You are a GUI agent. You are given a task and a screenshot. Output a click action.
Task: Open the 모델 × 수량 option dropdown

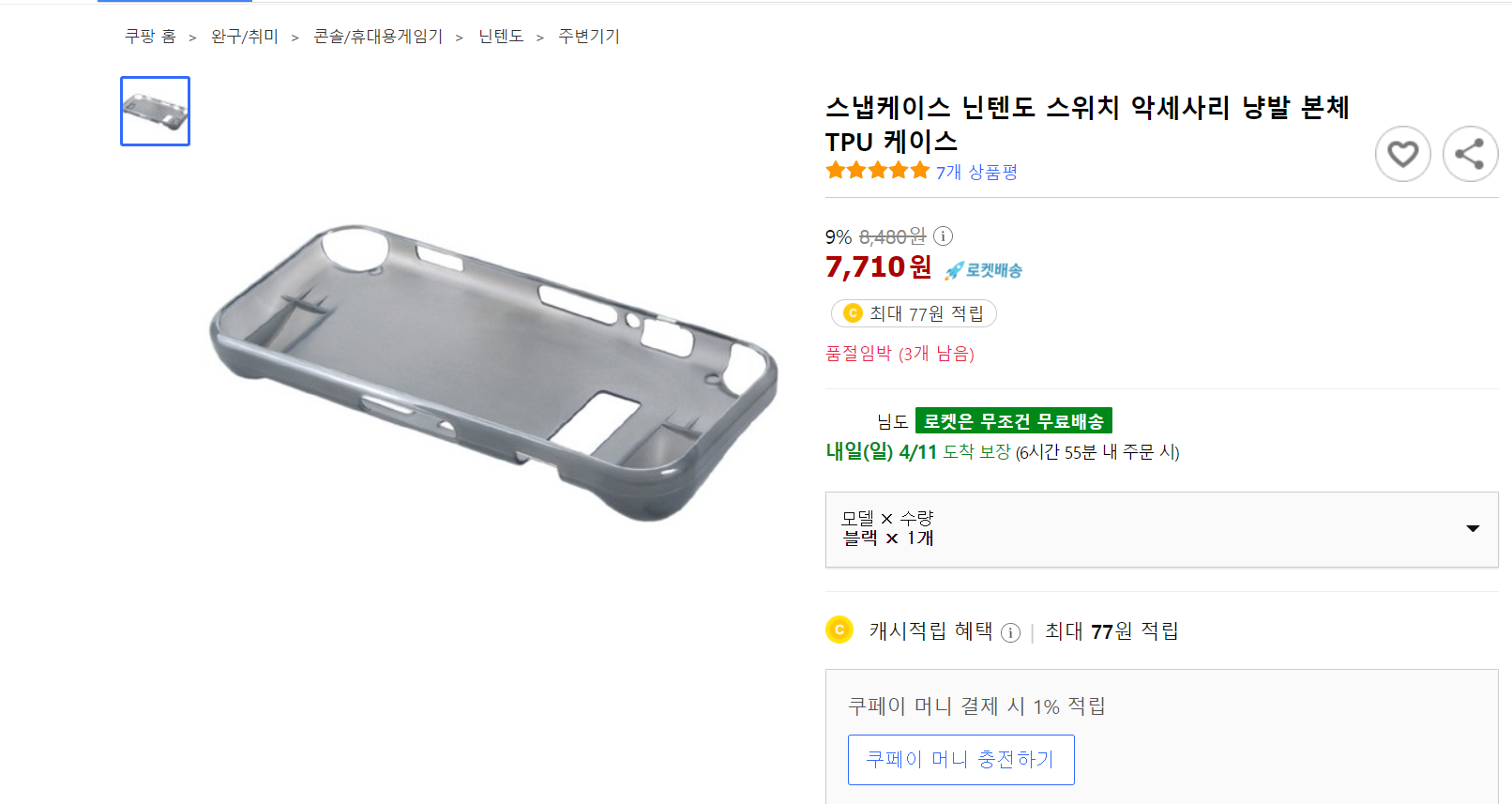coord(1160,529)
